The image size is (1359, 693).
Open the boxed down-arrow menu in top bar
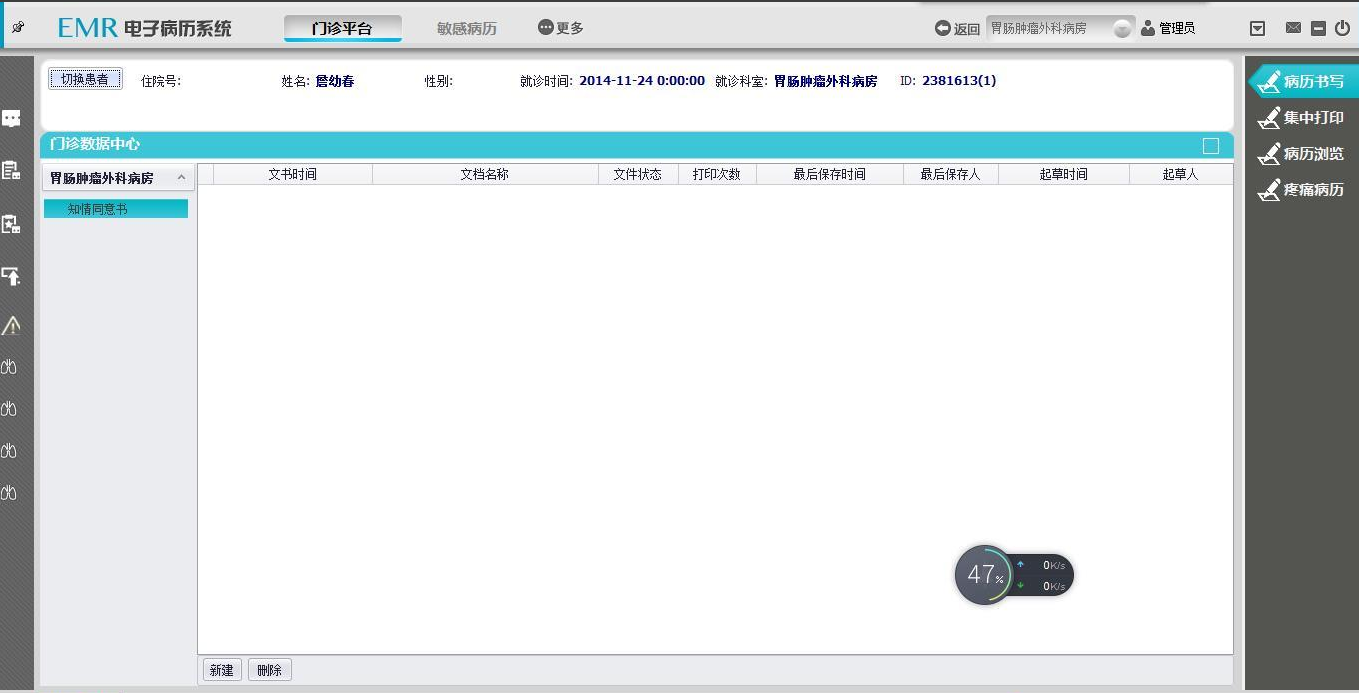pos(1258,28)
